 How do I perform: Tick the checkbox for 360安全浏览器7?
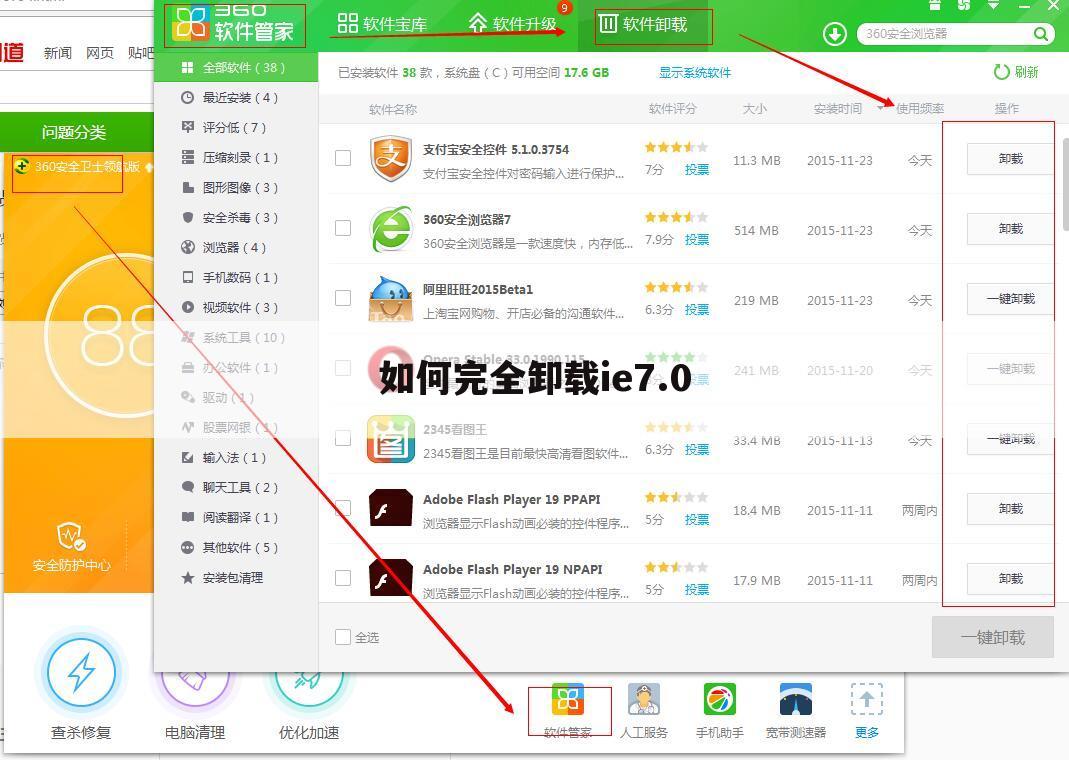[343, 228]
